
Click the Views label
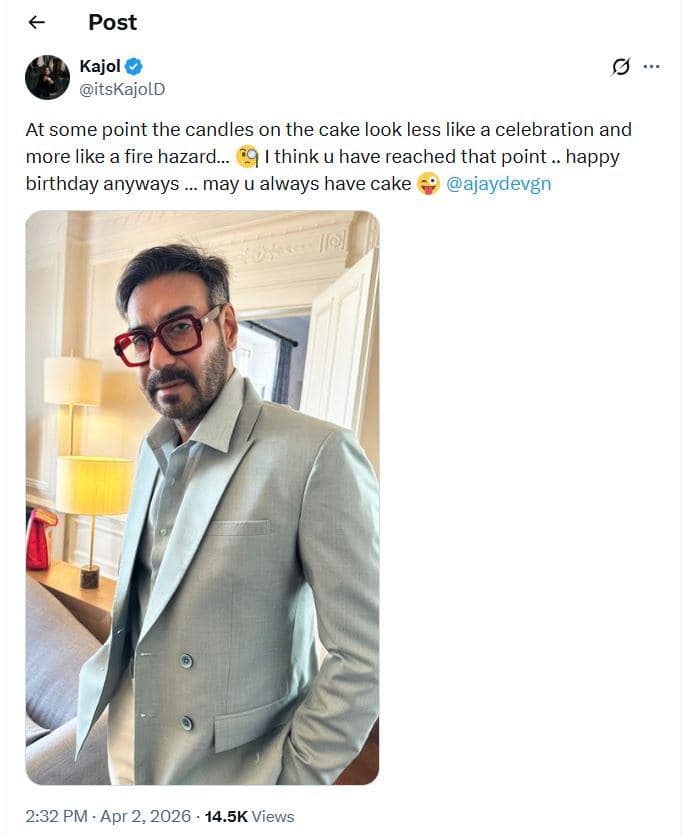click(x=272, y=816)
